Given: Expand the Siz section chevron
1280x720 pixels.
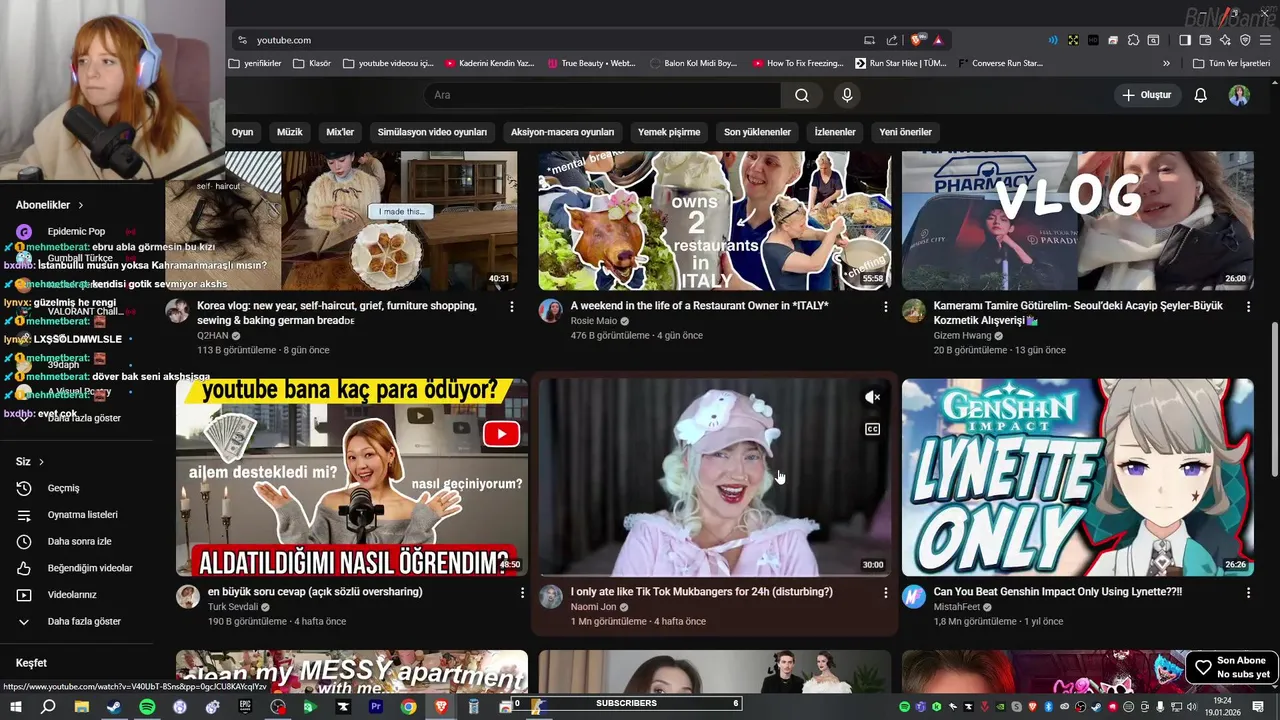Looking at the screenshot, I should pos(41,462).
